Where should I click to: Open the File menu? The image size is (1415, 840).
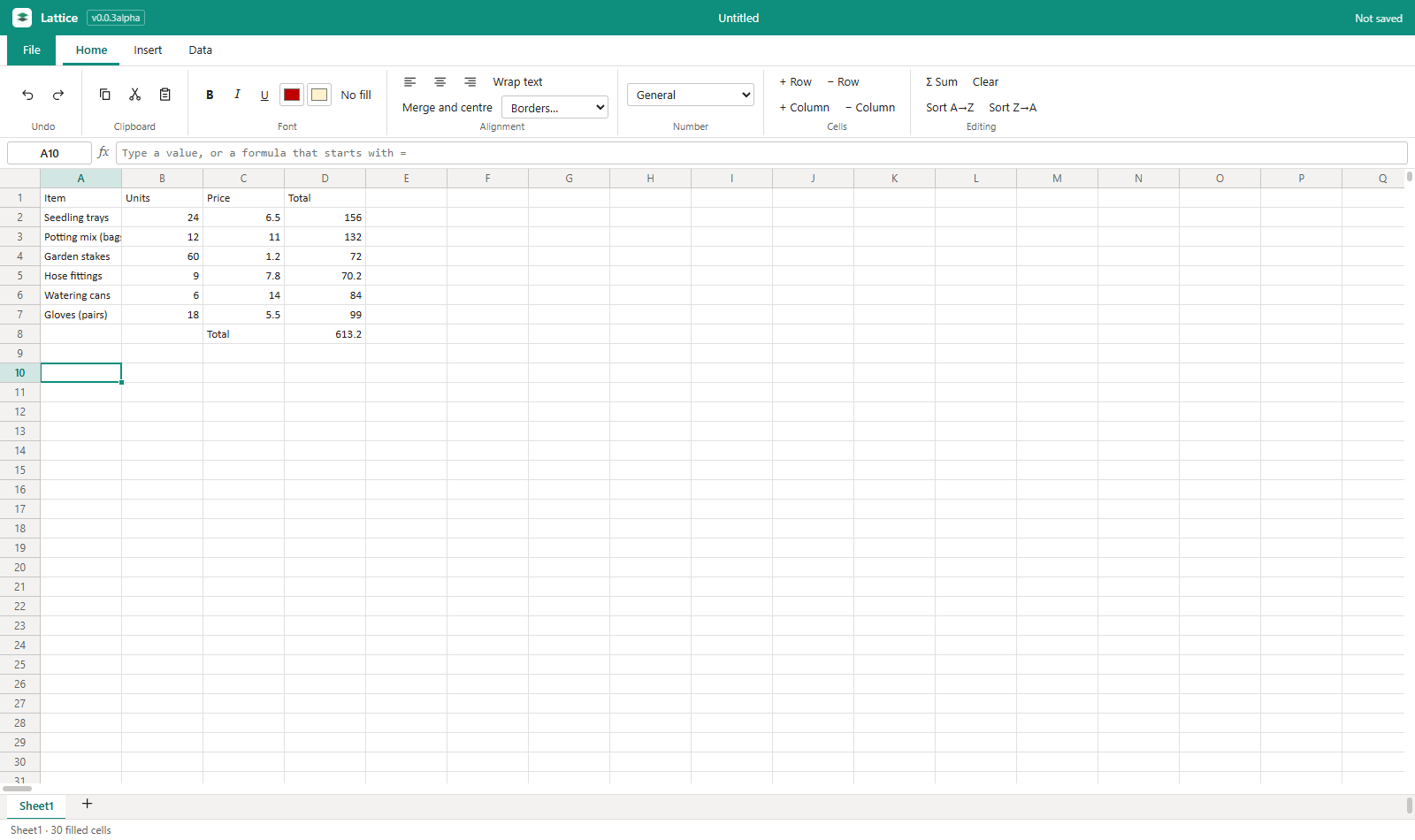(32, 50)
